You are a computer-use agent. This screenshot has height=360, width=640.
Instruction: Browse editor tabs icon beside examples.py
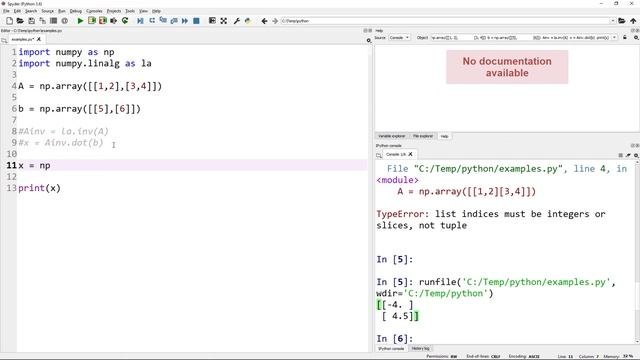[4, 40]
